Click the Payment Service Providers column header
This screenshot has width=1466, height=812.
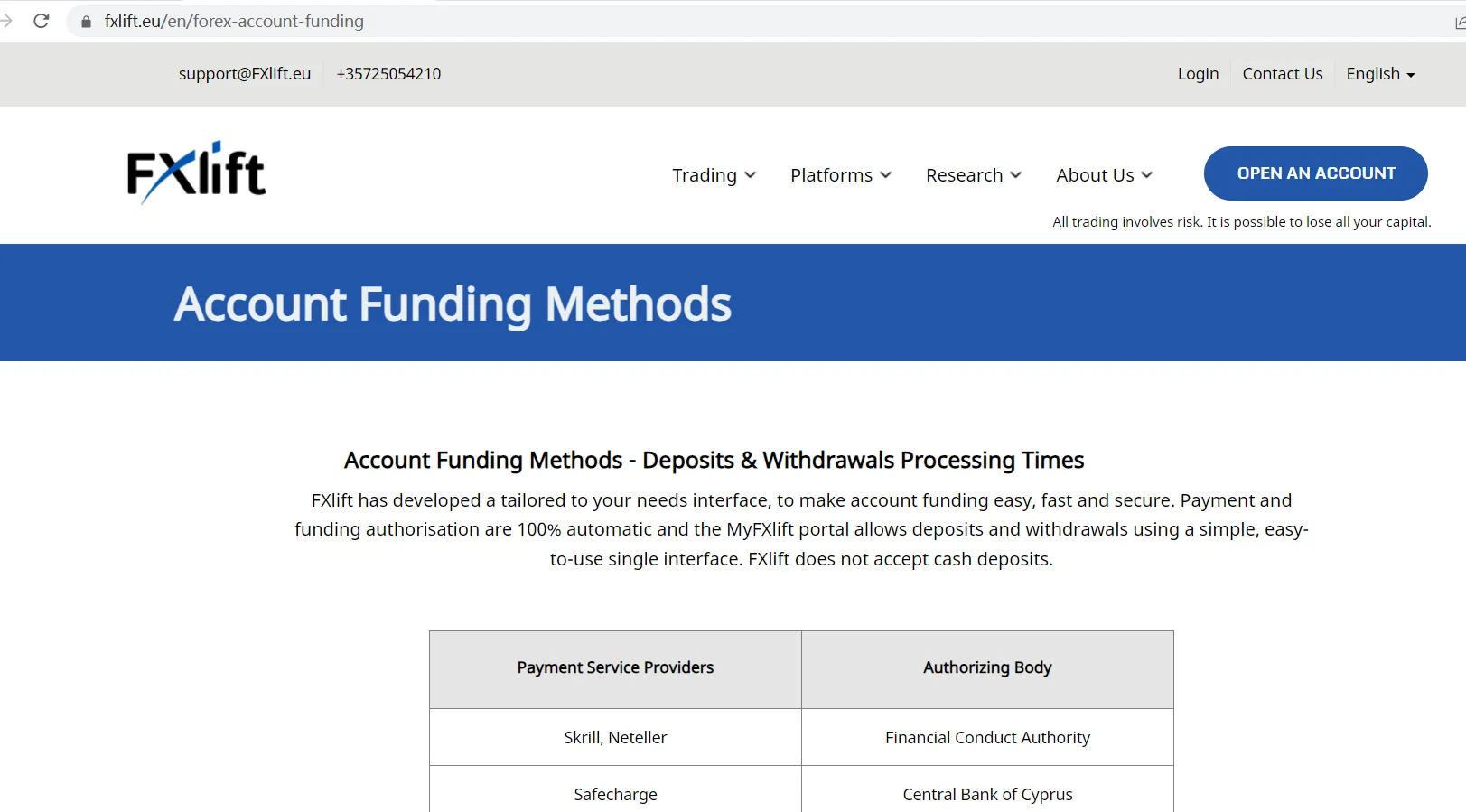pos(615,668)
